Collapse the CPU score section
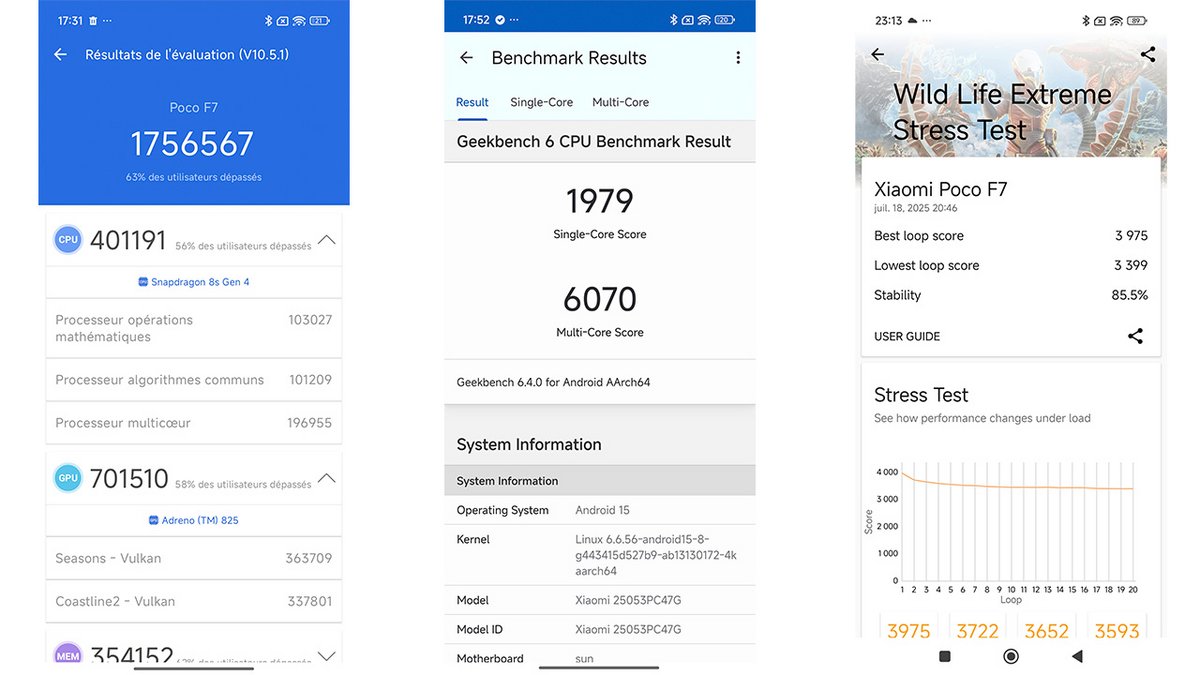Screen dimensions: 1200x675 pos(326,240)
